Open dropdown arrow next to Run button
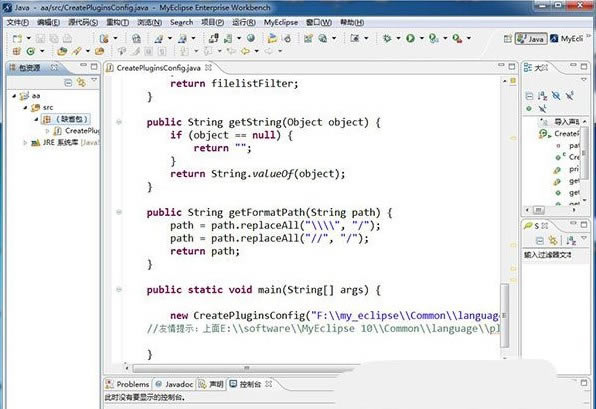 point(421,38)
